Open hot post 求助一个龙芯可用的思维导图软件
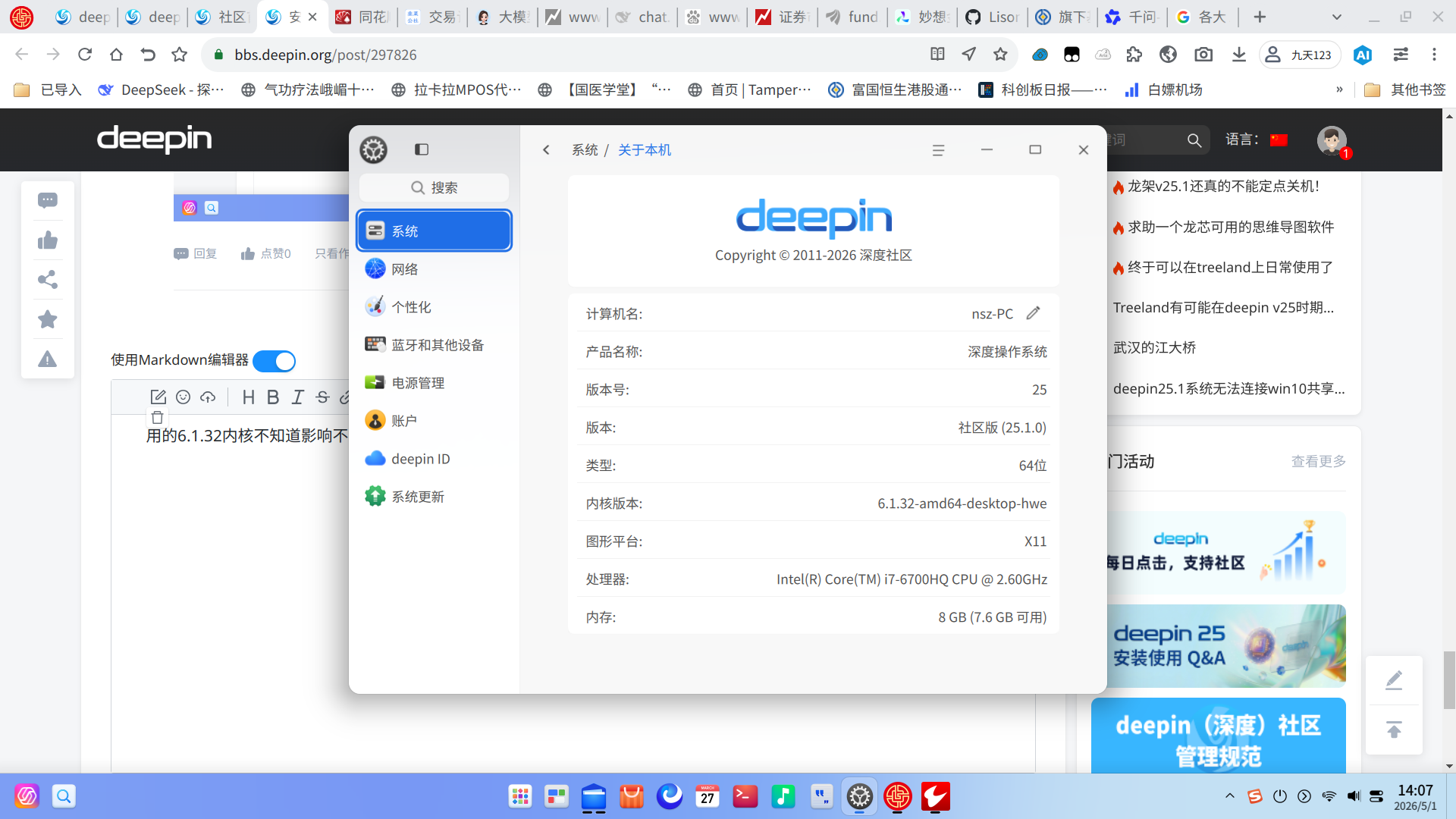This screenshot has height=819, width=1456. (x=1230, y=227)
